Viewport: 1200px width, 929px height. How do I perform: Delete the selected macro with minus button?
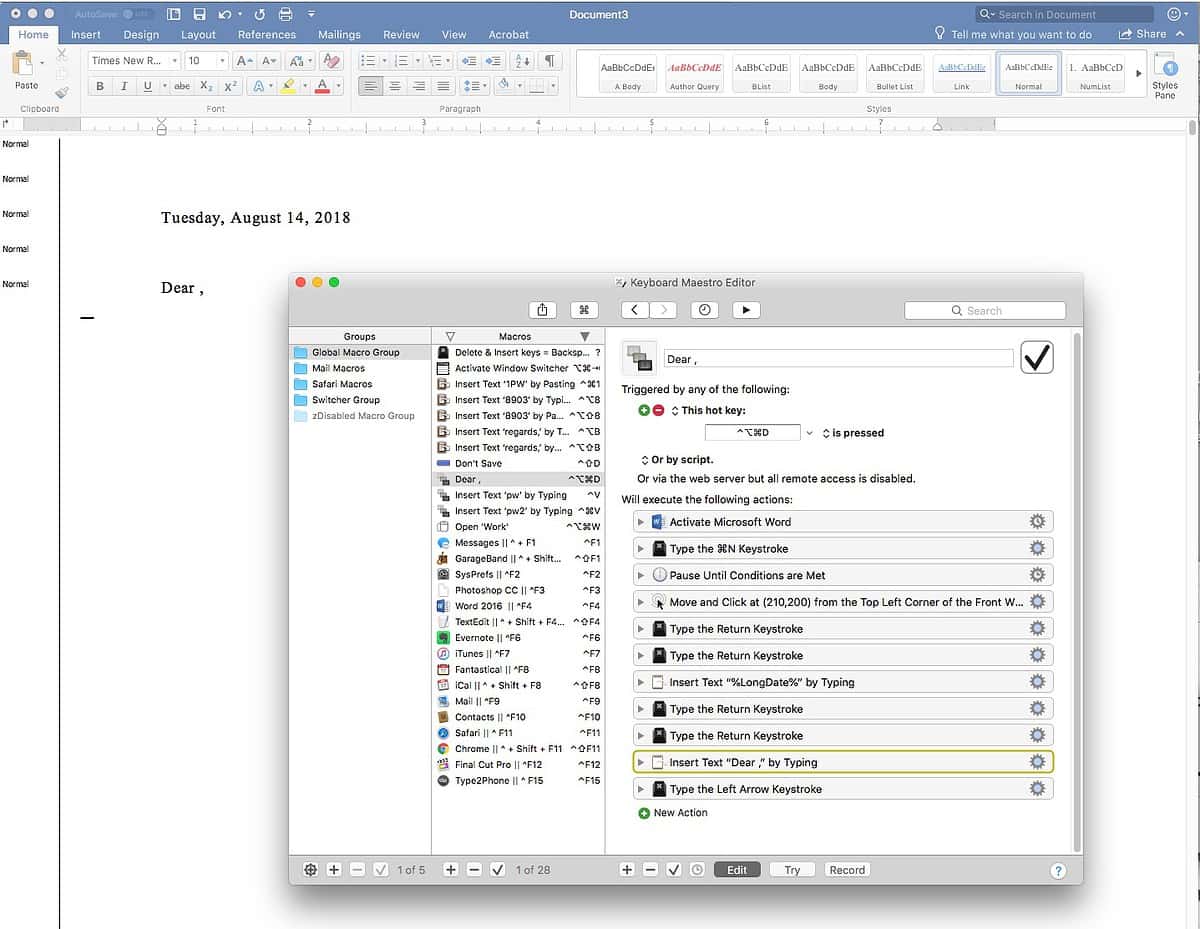[474, 870]
